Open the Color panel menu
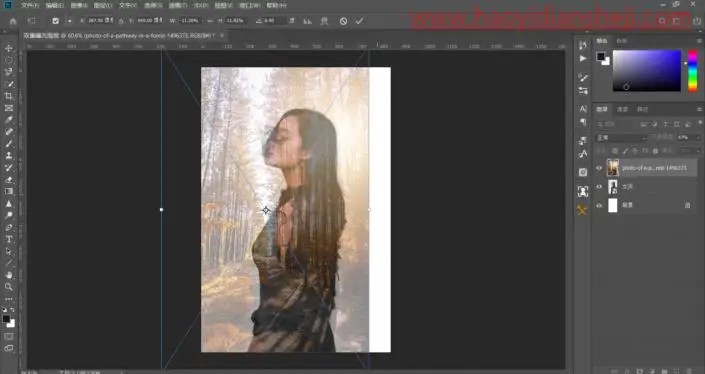 coord(699,41)
